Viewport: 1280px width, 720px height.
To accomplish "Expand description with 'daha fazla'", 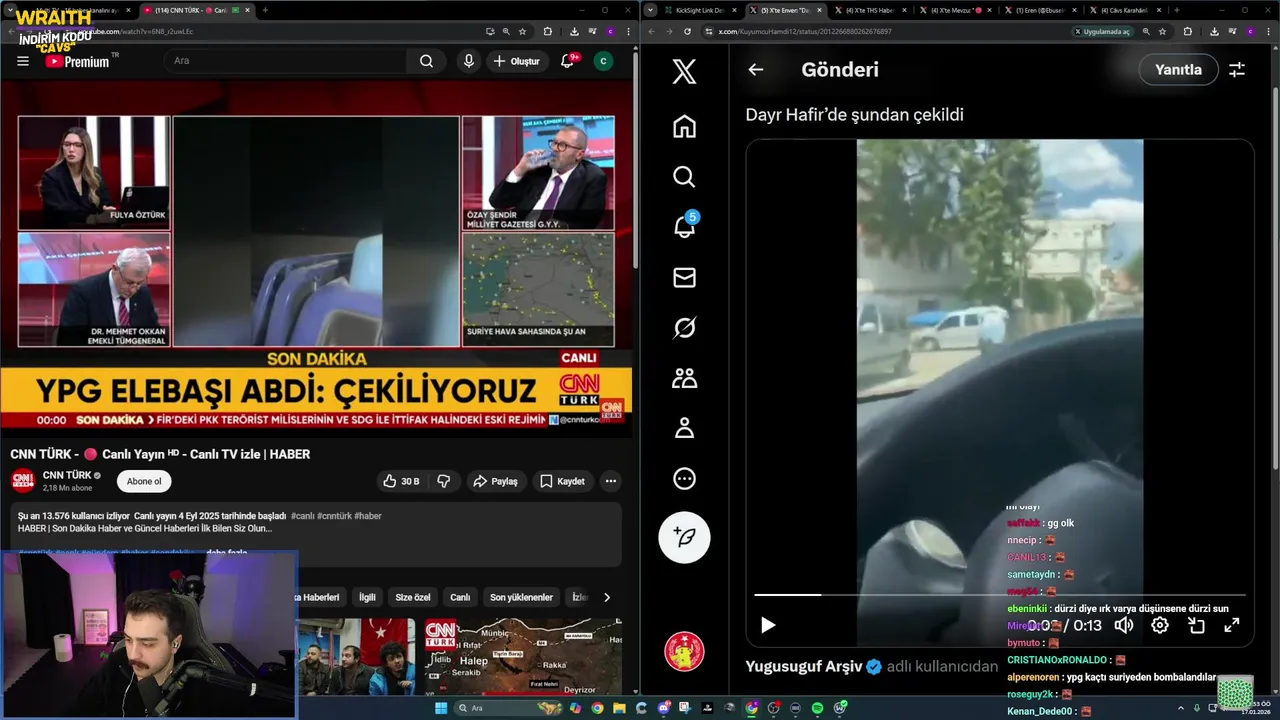I will click(227, 552).
